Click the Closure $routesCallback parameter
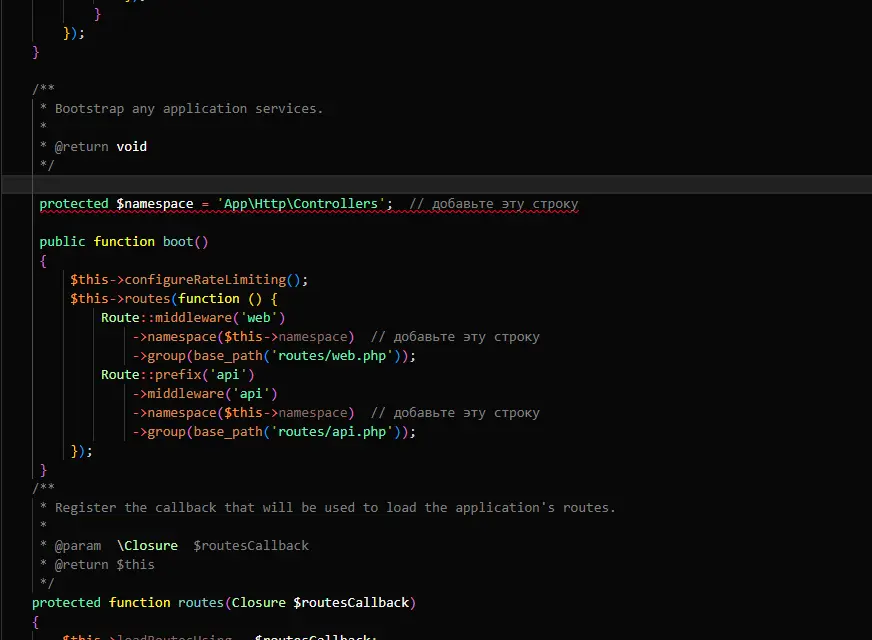This screenshot has height=640, width=872. click(x=320, y=603)
